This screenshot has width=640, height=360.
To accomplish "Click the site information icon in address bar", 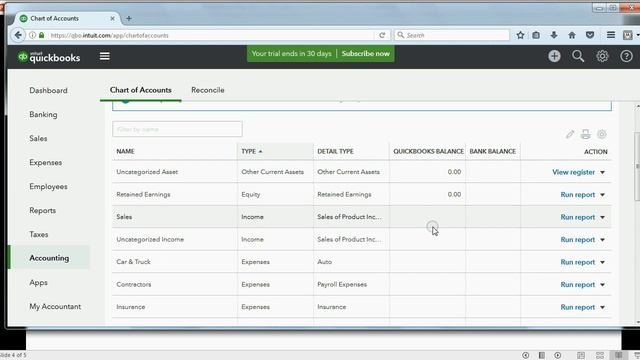I will point(32,35).
